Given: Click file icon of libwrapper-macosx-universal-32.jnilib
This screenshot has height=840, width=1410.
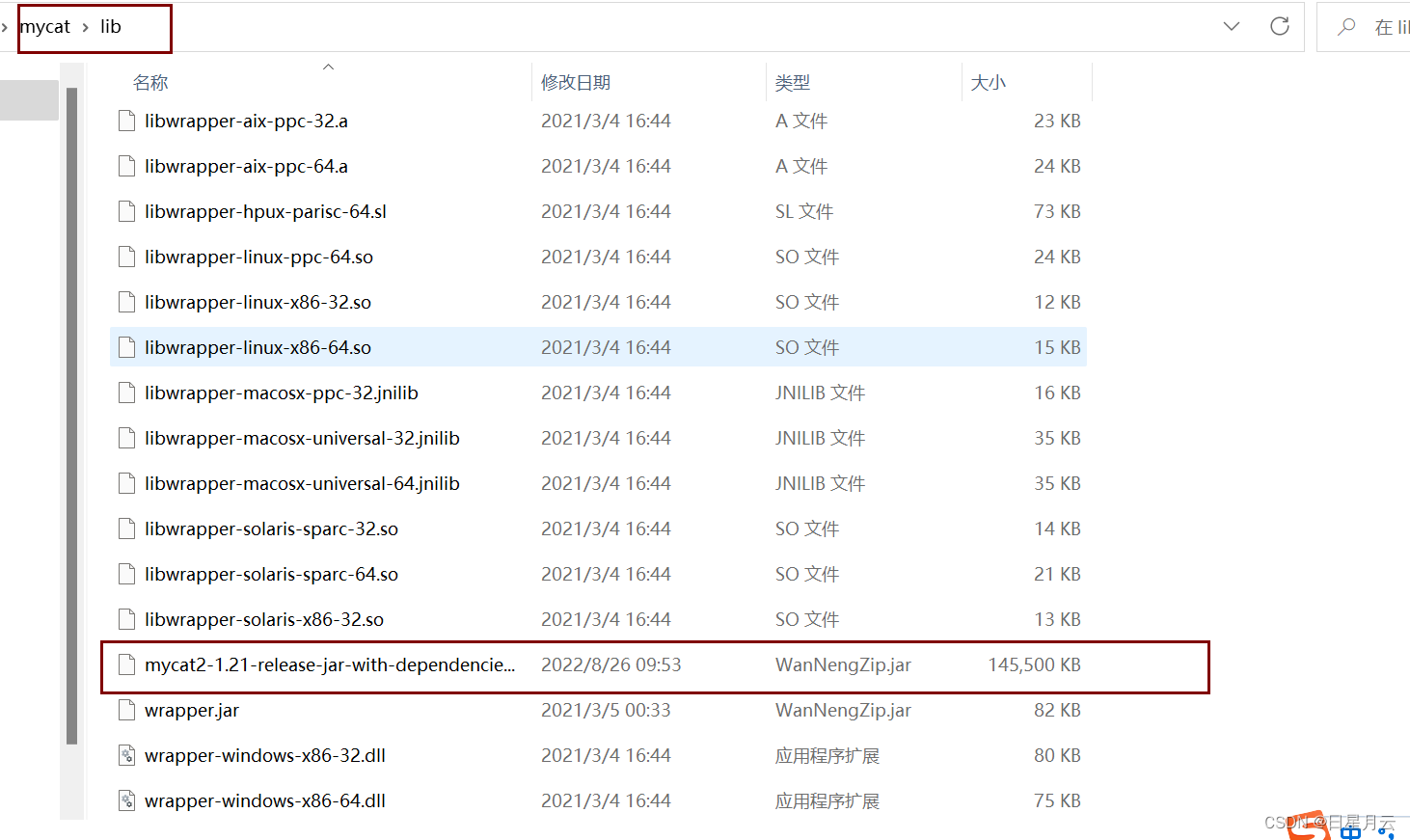Looking at the screenshot, I should click(x=126, y=438).
